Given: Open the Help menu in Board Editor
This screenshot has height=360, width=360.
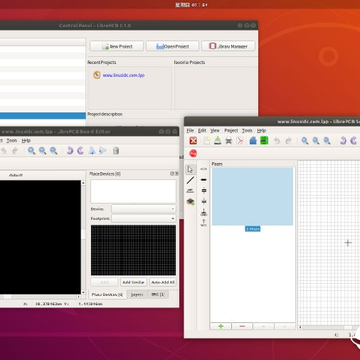Looking at the screenshot, I should 26,141.
